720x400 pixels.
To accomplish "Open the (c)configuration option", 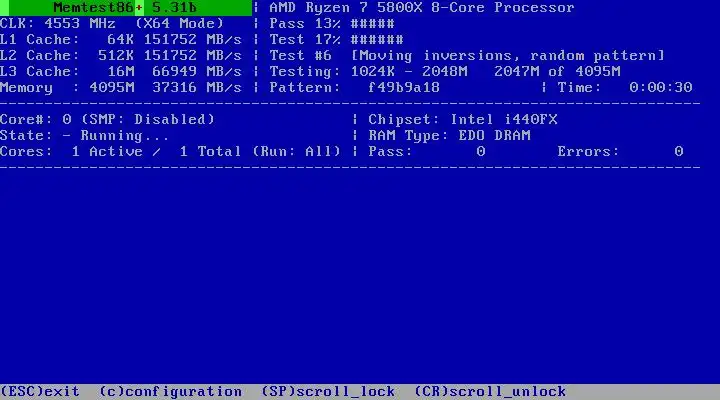I will [170, 392].
